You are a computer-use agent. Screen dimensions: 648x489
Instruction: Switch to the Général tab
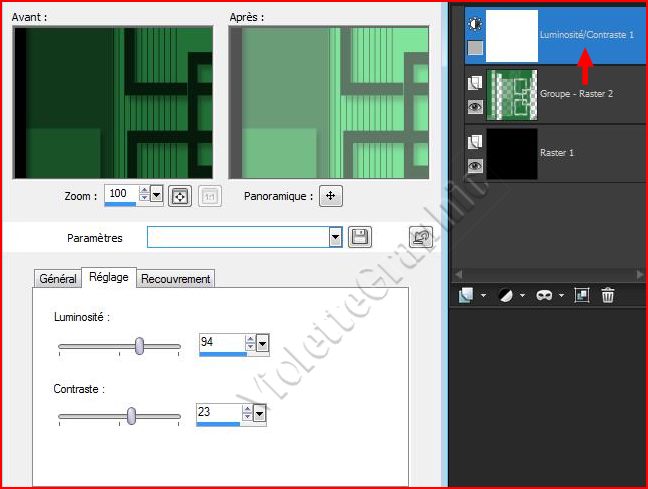(58, 278)
